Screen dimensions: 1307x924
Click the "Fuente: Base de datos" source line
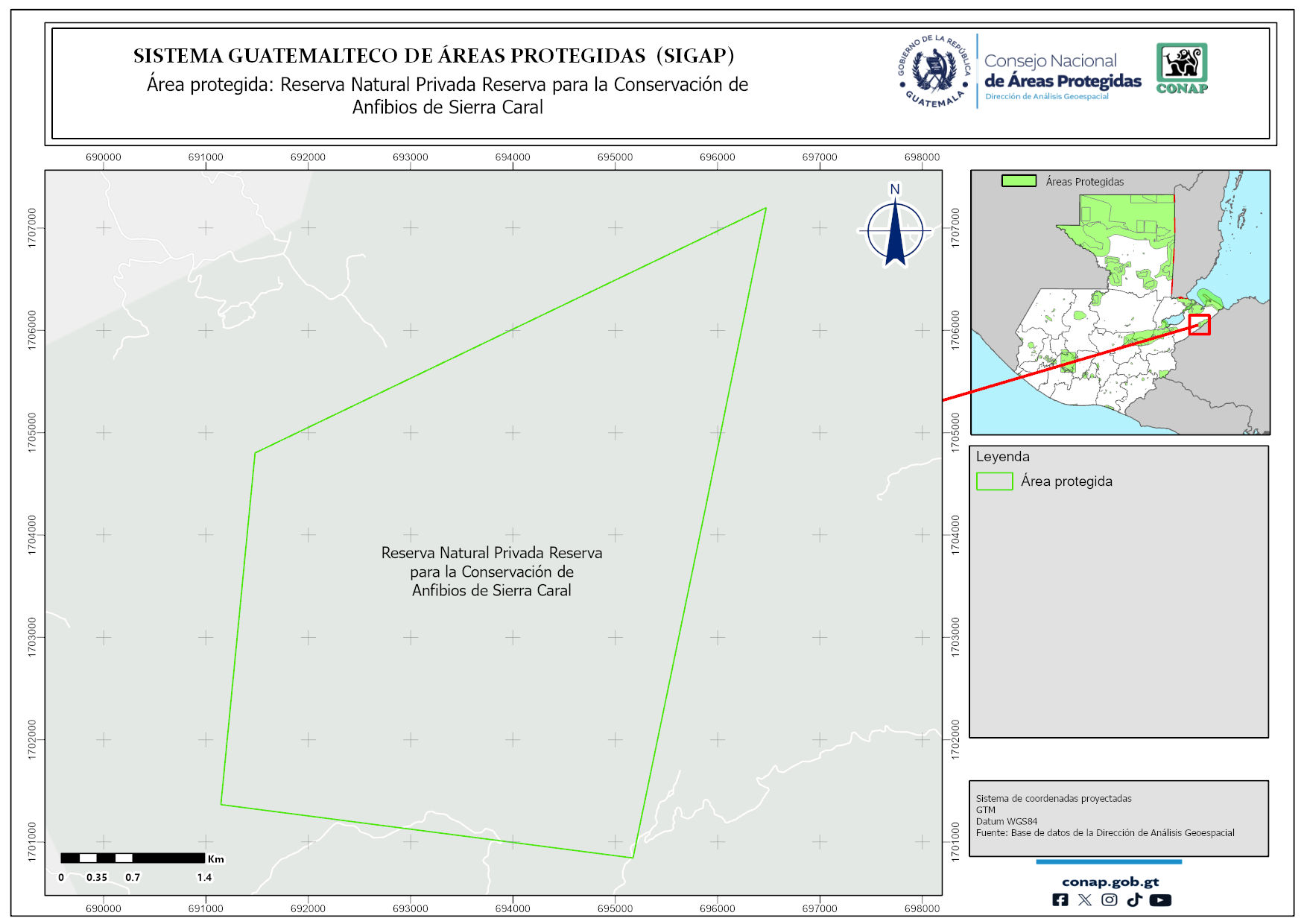(1104, 833)
